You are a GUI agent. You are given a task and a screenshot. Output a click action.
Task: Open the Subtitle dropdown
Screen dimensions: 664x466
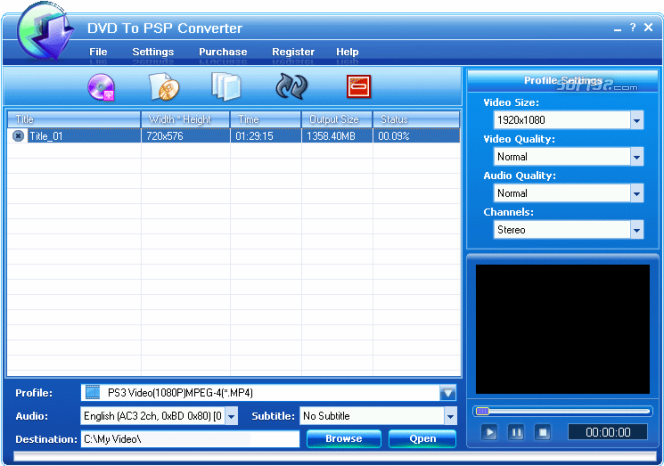coord(450,416)
